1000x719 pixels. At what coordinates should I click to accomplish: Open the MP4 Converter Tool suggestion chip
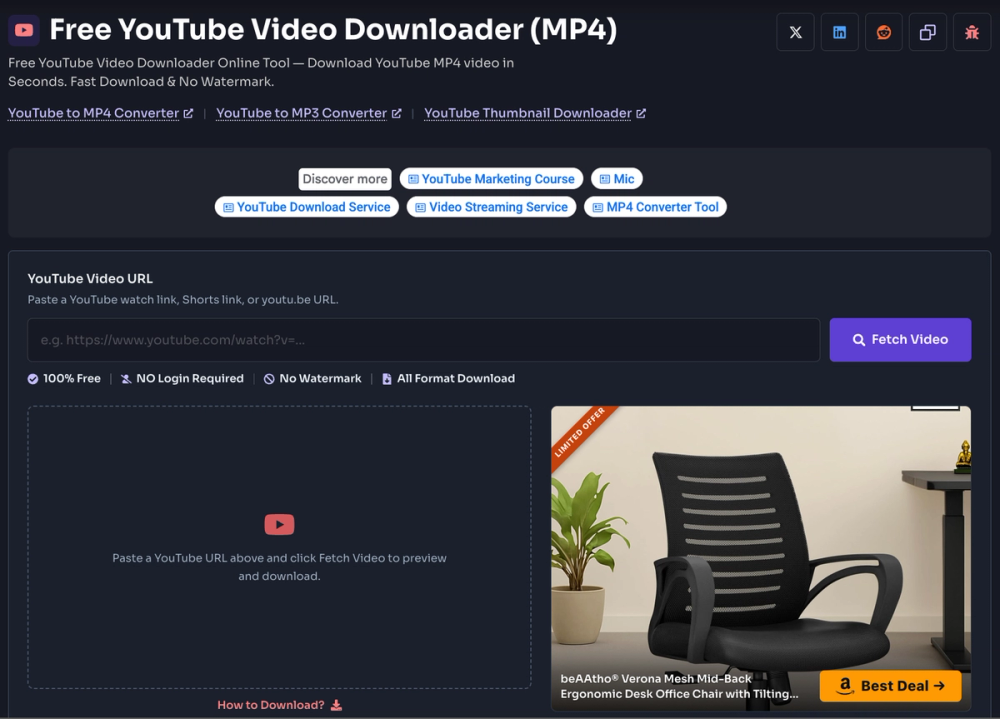(x=656, y=207)
